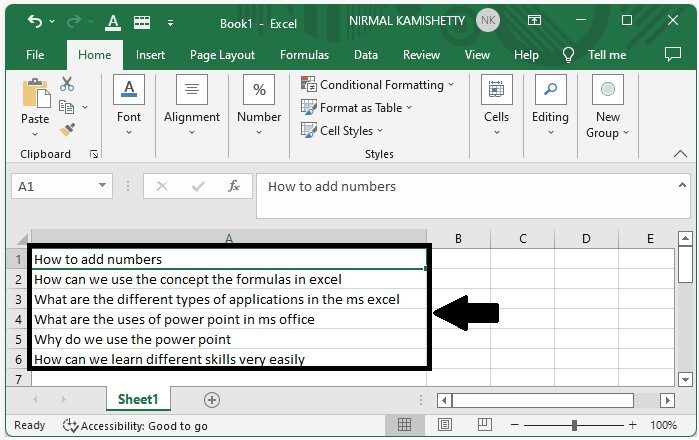Expand the Alignment group
Viewport: 699px width, 440px height.
pos(192,106)
